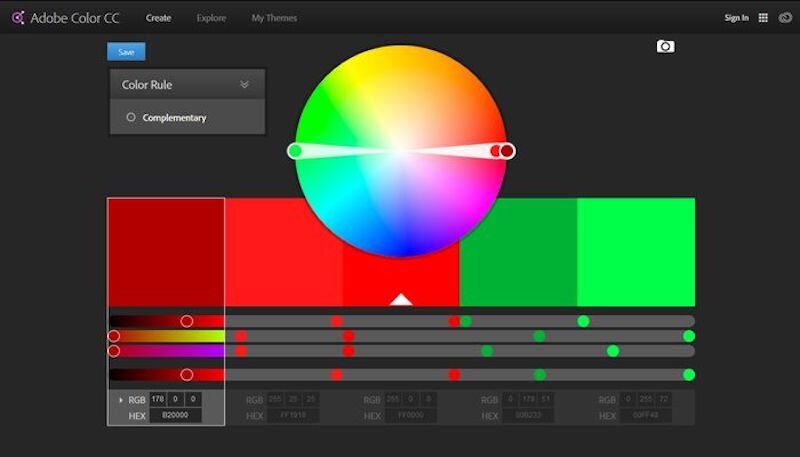The height and width of the screenshot is (457, 800).
Task: Select the second red FF1919 swatch
Action: (x=284, y=252)
